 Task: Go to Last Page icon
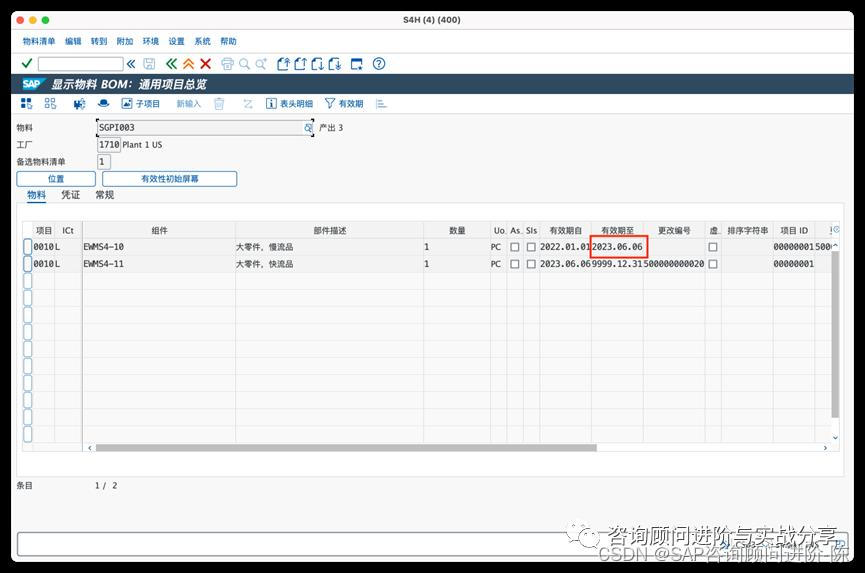point(335,64)
